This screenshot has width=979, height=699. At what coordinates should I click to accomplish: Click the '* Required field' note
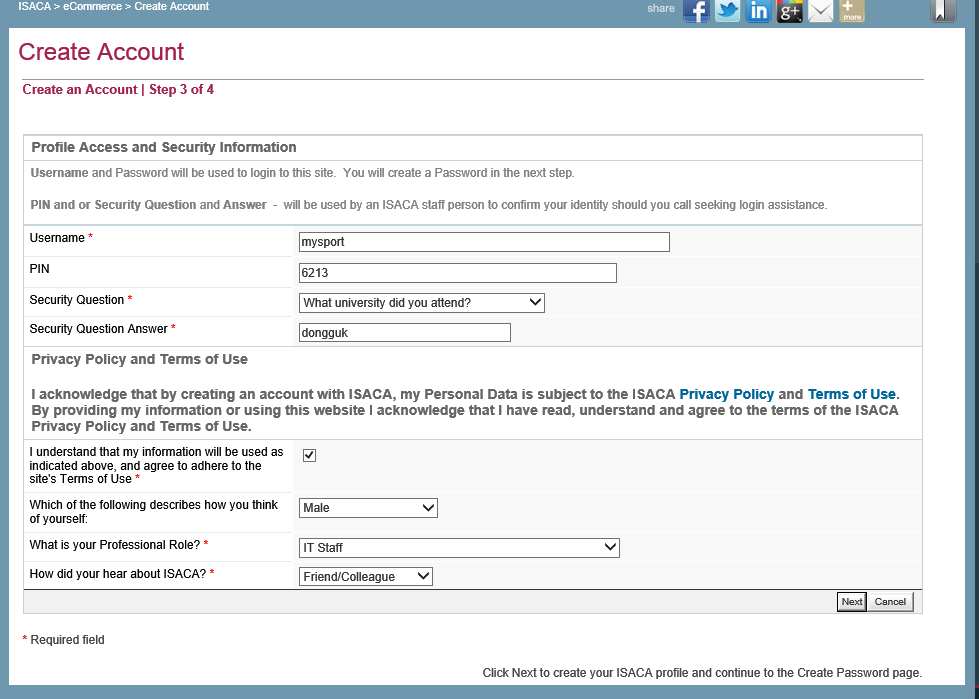(64, 640)
